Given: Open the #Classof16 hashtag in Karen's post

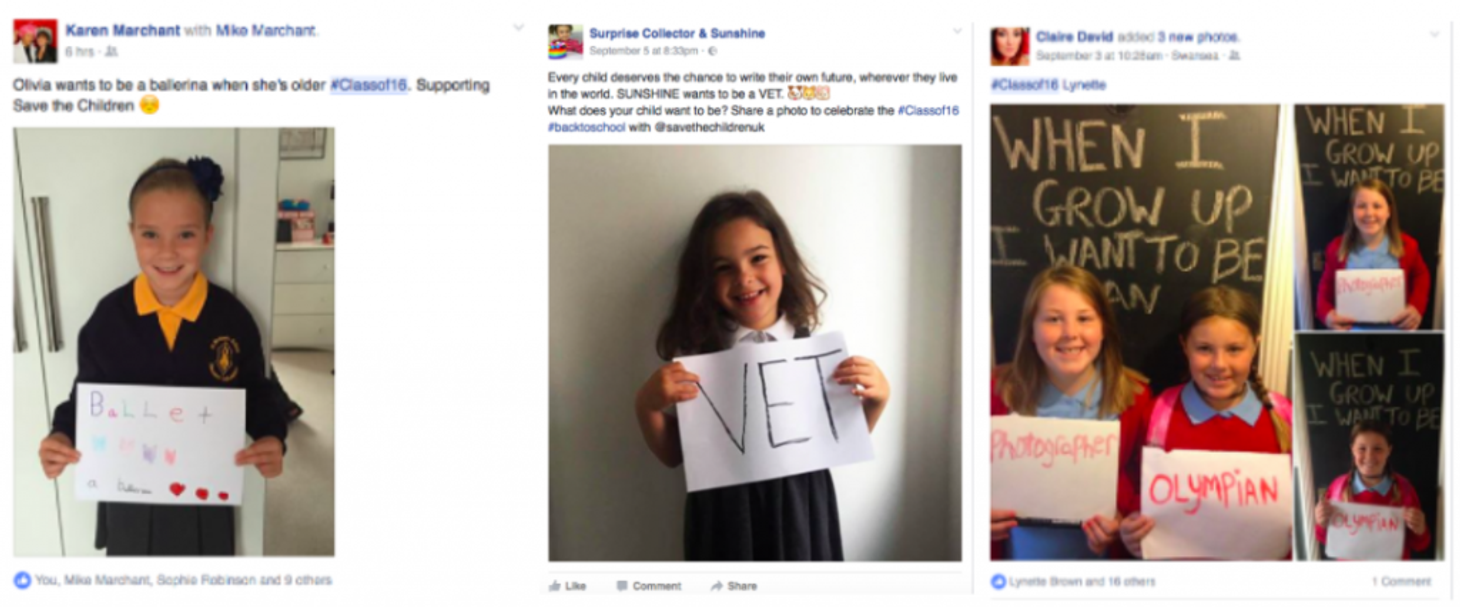Looking at the screenshot, I should point(369,85).
